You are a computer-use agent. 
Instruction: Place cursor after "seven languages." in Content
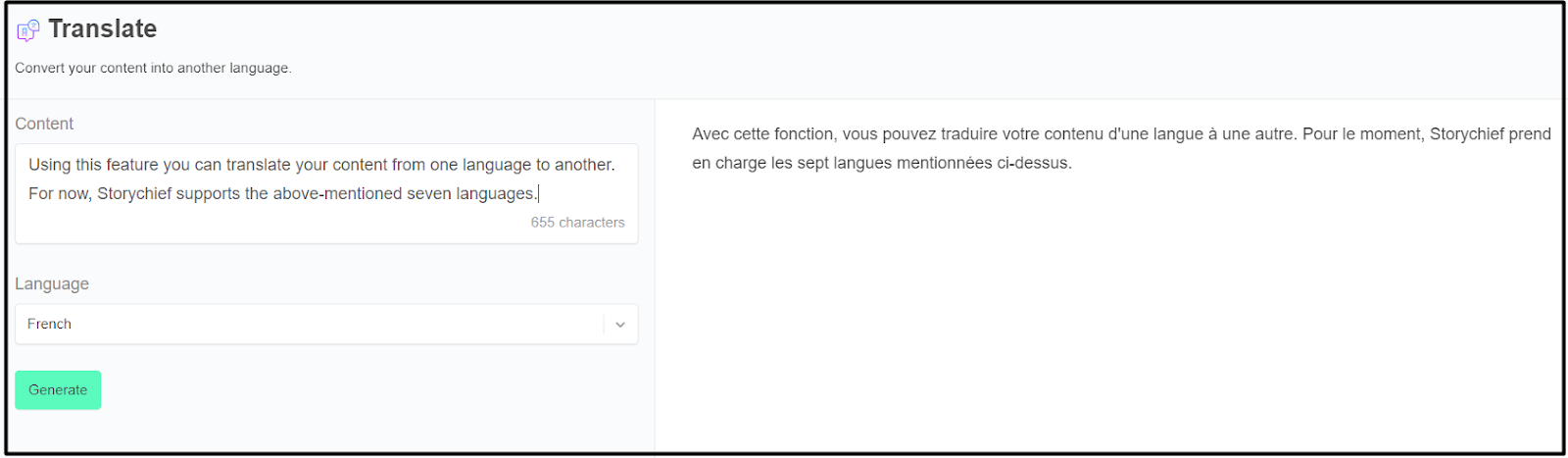point(538,194)
